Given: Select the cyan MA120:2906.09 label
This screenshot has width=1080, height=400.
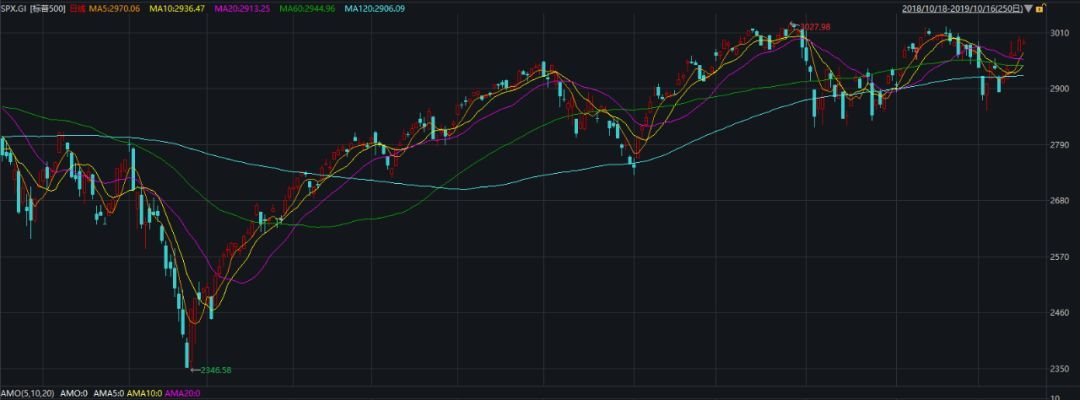Looking at the screenshot, I should 375,9.
